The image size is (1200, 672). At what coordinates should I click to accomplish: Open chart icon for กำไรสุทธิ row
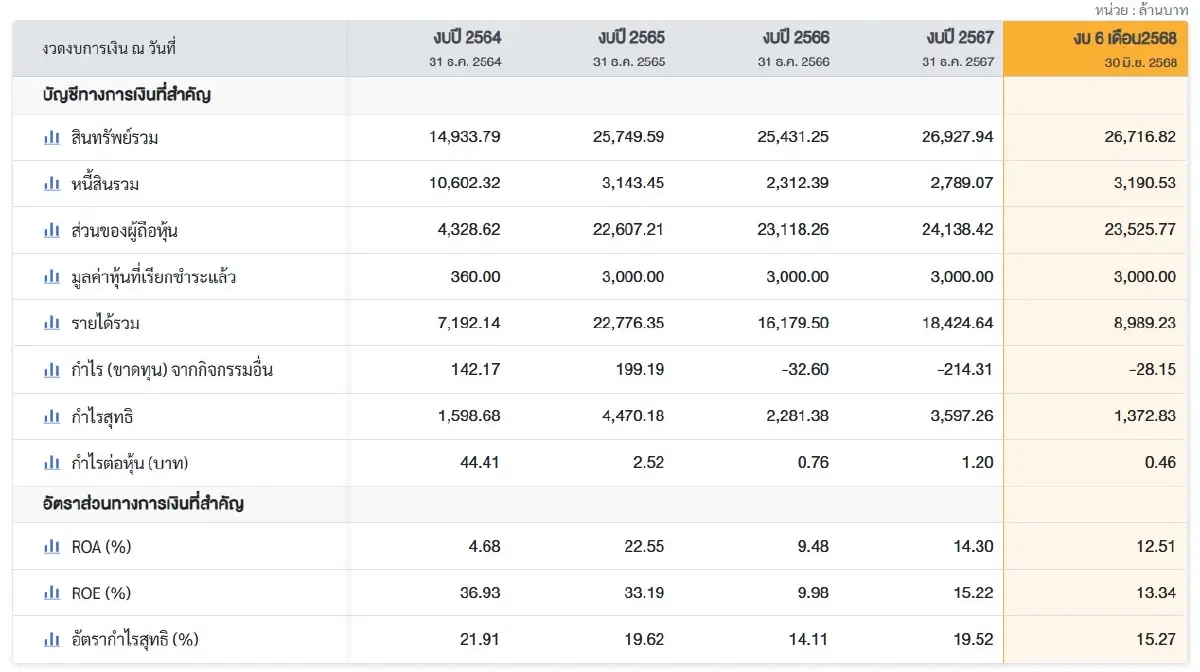[x=52, y=416]
